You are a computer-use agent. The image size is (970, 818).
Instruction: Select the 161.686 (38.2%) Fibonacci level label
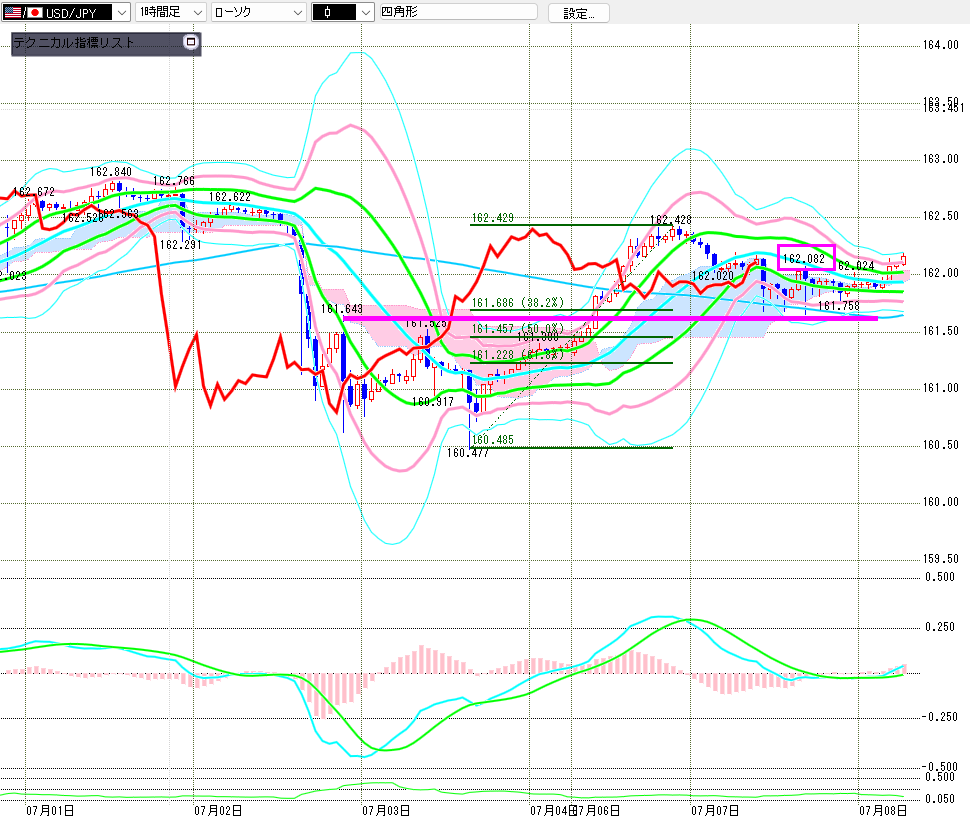pyautogui.click(x=518, y=303)
